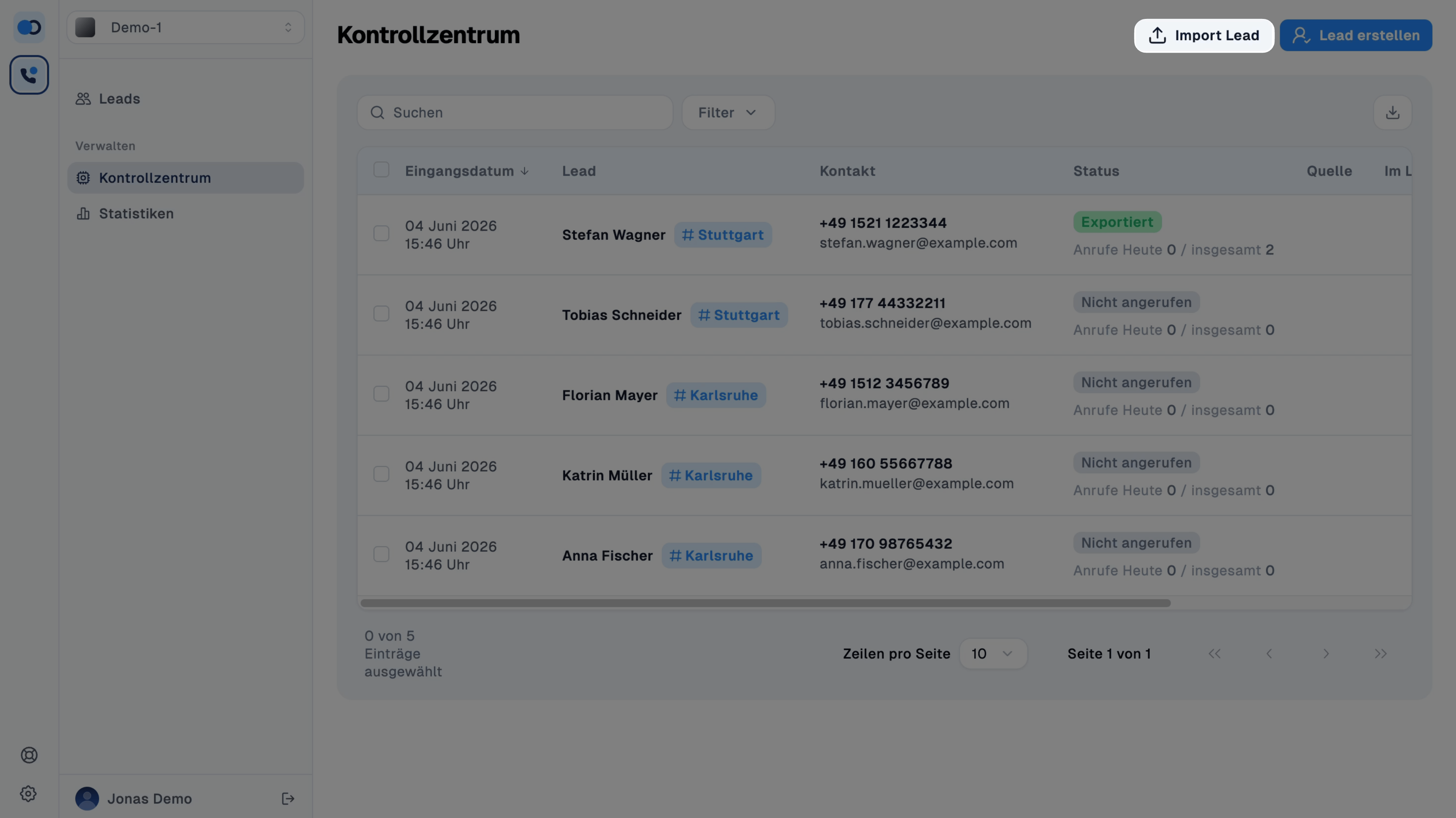Click Karlsruhe tag on Florian Mayer row

716,395
